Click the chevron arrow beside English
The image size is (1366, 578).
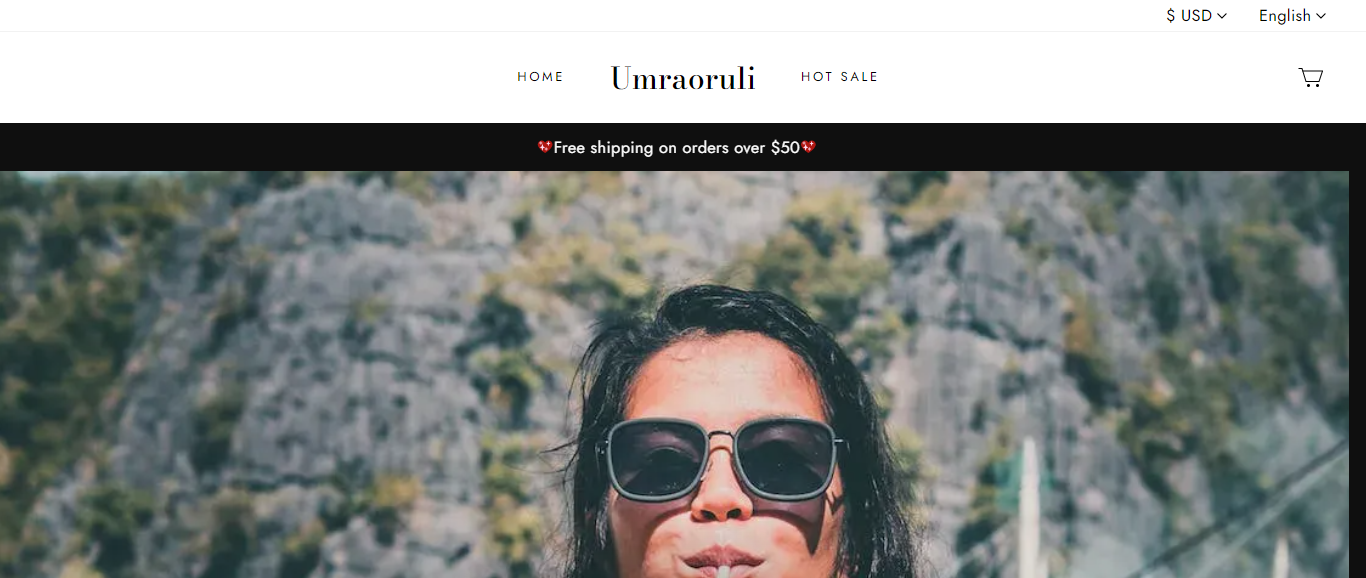(1321, 16)
